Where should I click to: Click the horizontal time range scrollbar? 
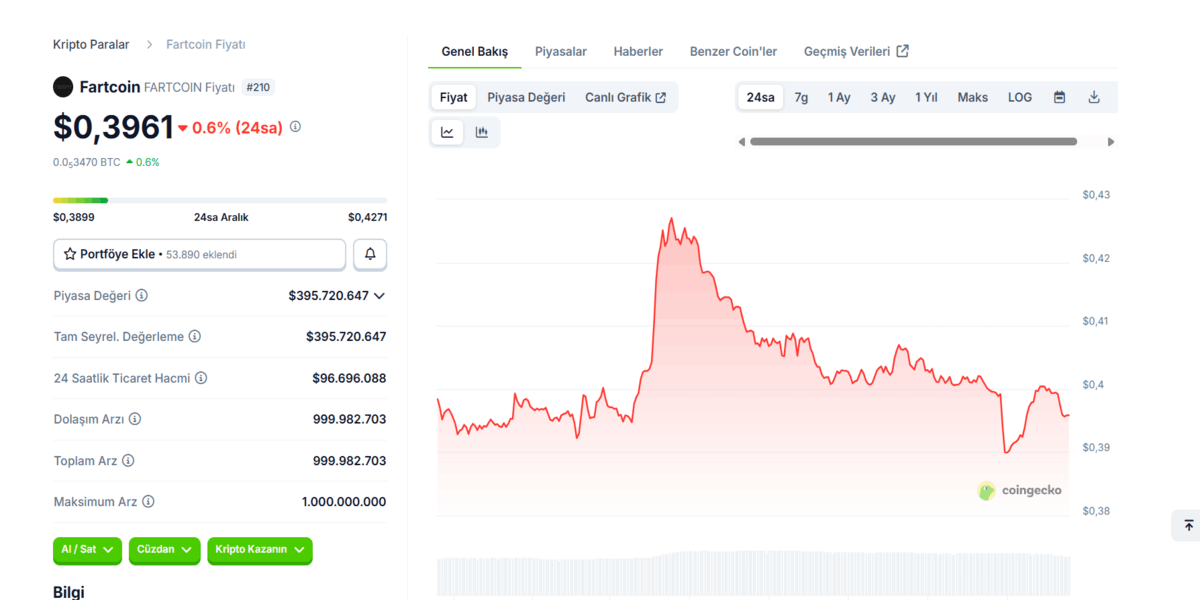pos(913,142)
